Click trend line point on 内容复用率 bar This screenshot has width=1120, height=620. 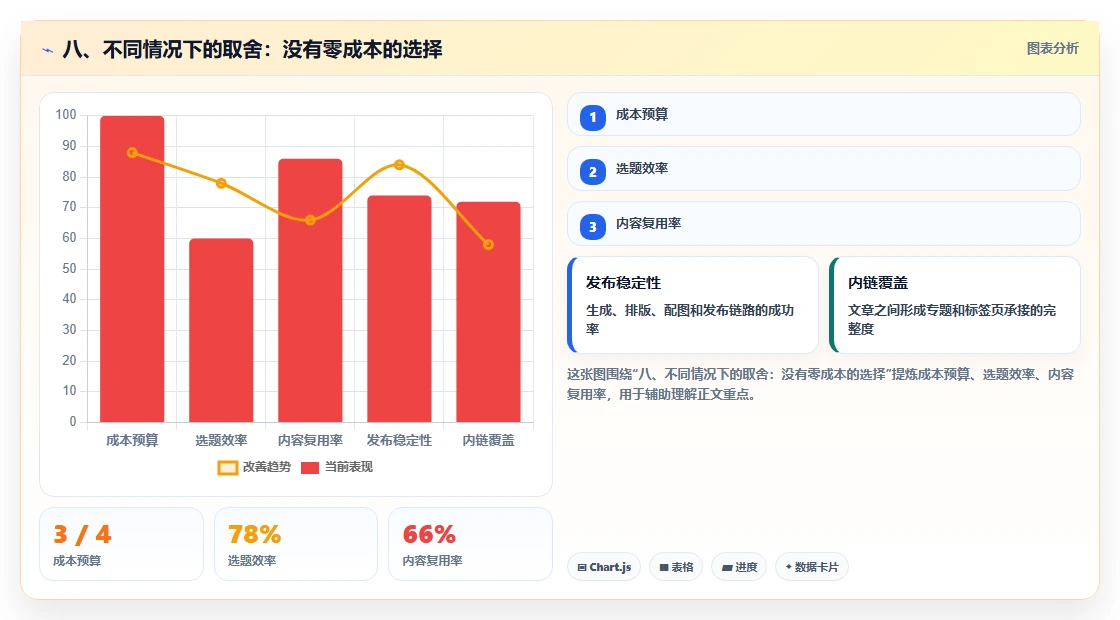pos(310,220)
